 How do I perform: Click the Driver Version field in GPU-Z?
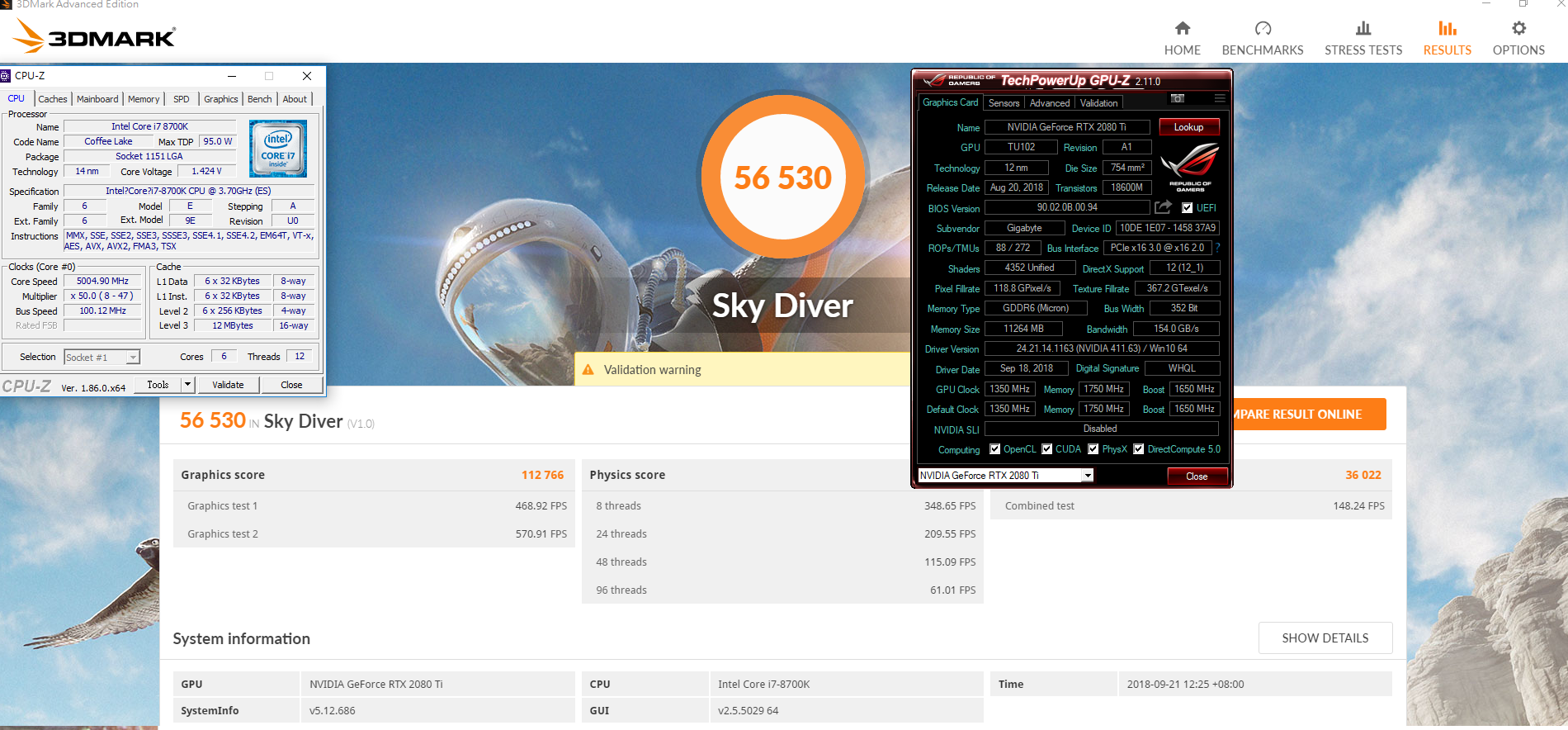coord(1102,348)
